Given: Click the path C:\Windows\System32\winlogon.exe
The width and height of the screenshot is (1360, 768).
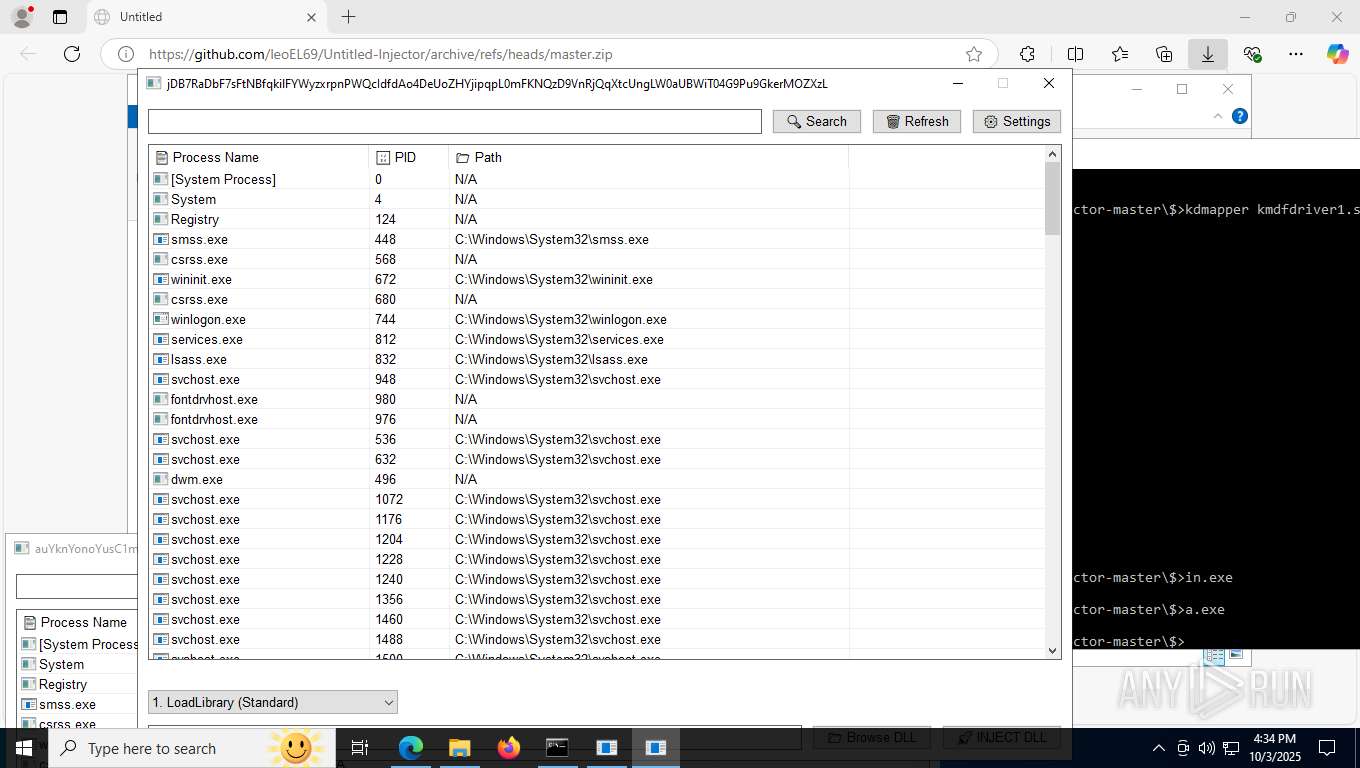Looking at the screenshot, I should tap(561, 319).
